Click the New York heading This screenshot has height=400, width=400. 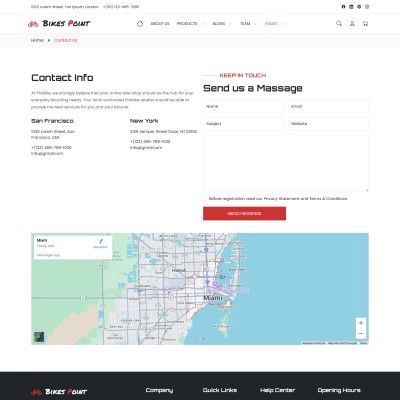point(144,121)
